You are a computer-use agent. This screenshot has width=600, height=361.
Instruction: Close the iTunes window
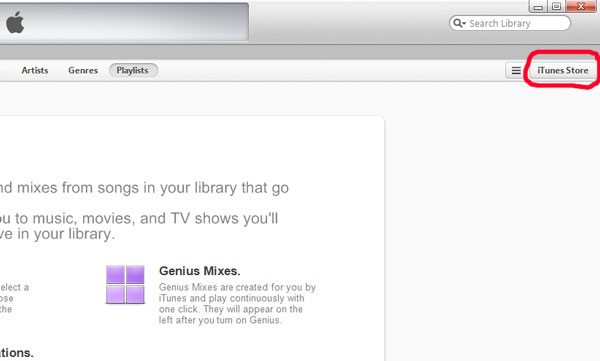click(x=581, y=6)
